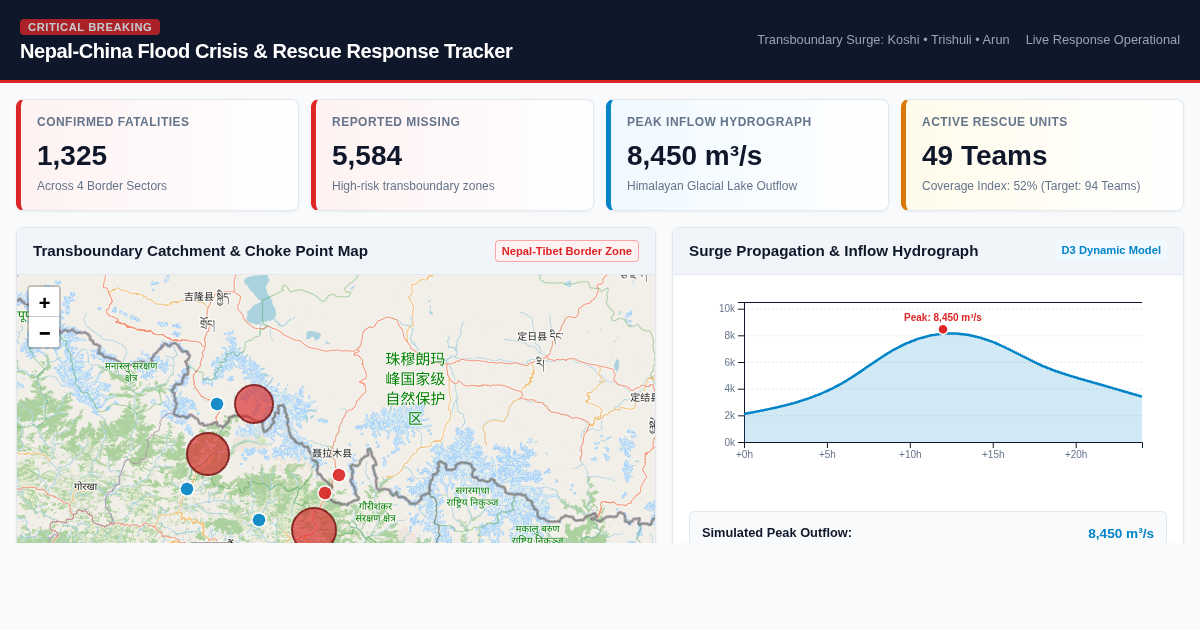Screen dimensions: 1200x630
Task: Click the +20h tick label on chart axis
Action: 1076,454
